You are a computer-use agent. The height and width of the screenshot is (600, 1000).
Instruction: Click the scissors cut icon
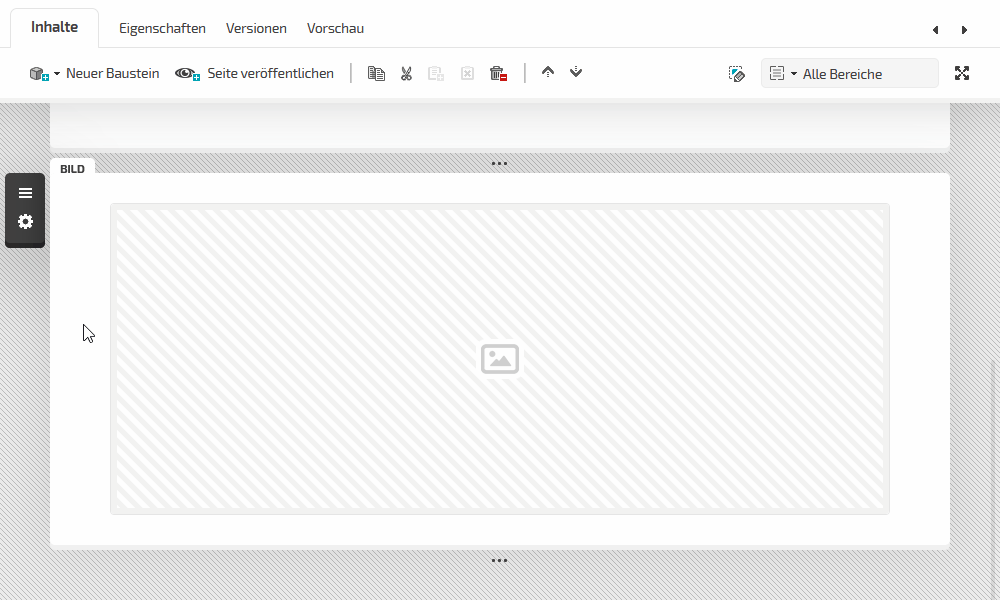pos(406,73)
